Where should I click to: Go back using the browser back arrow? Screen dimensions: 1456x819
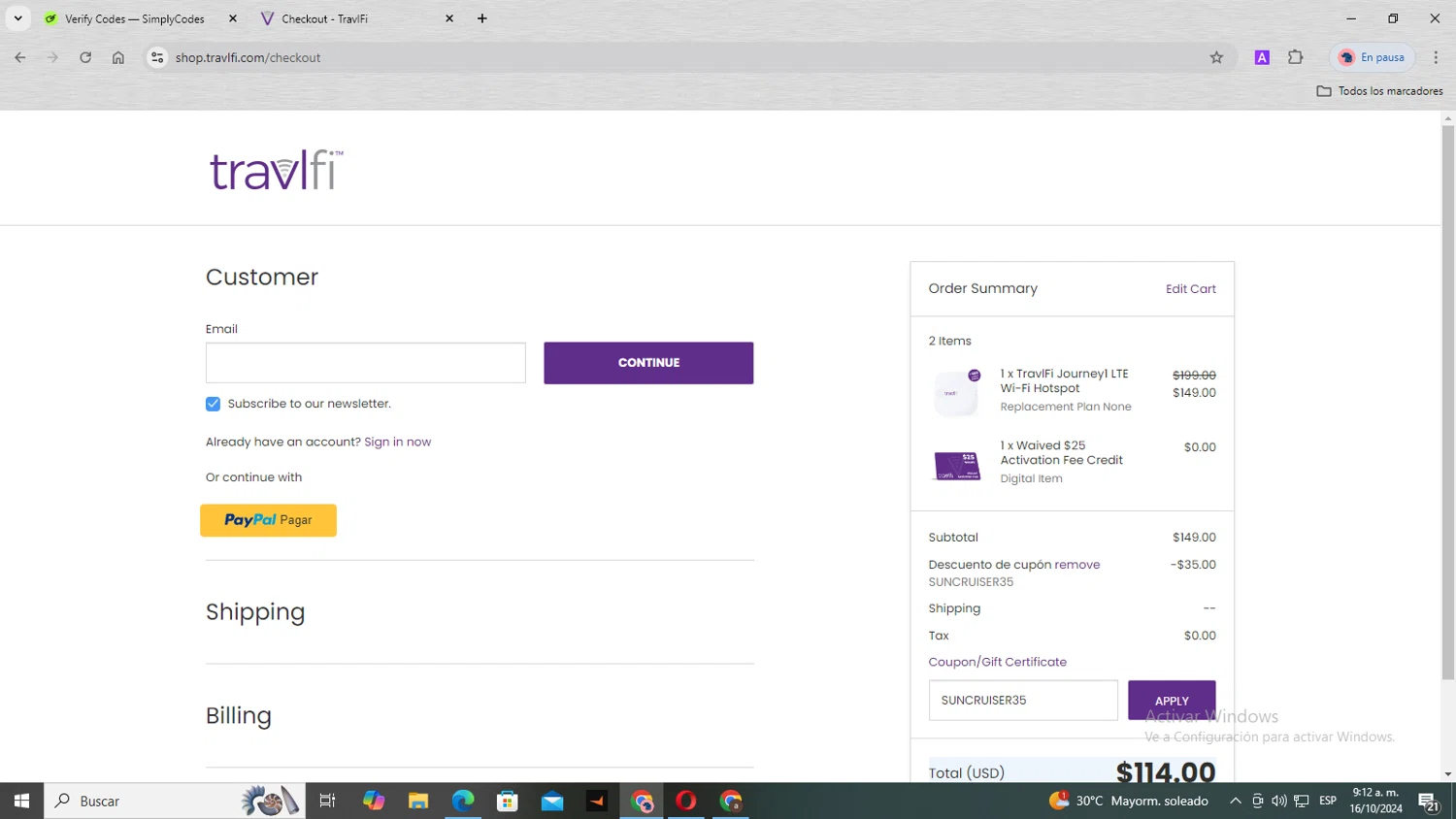pos(20,57)
